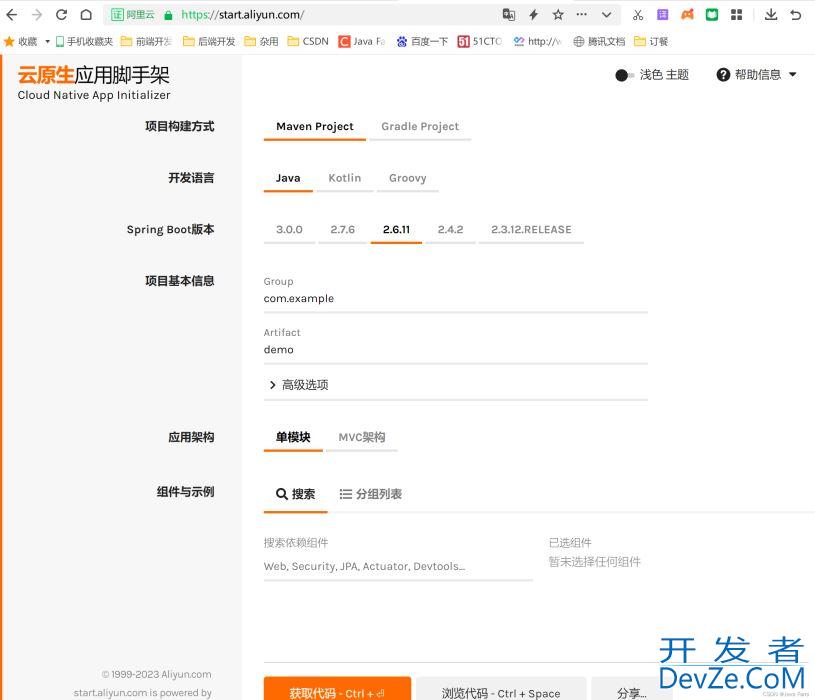Image resolution: width=815 pixels, height=700 pixels.
Task: Open the three-dots more options icon
Action: [582, 15]
